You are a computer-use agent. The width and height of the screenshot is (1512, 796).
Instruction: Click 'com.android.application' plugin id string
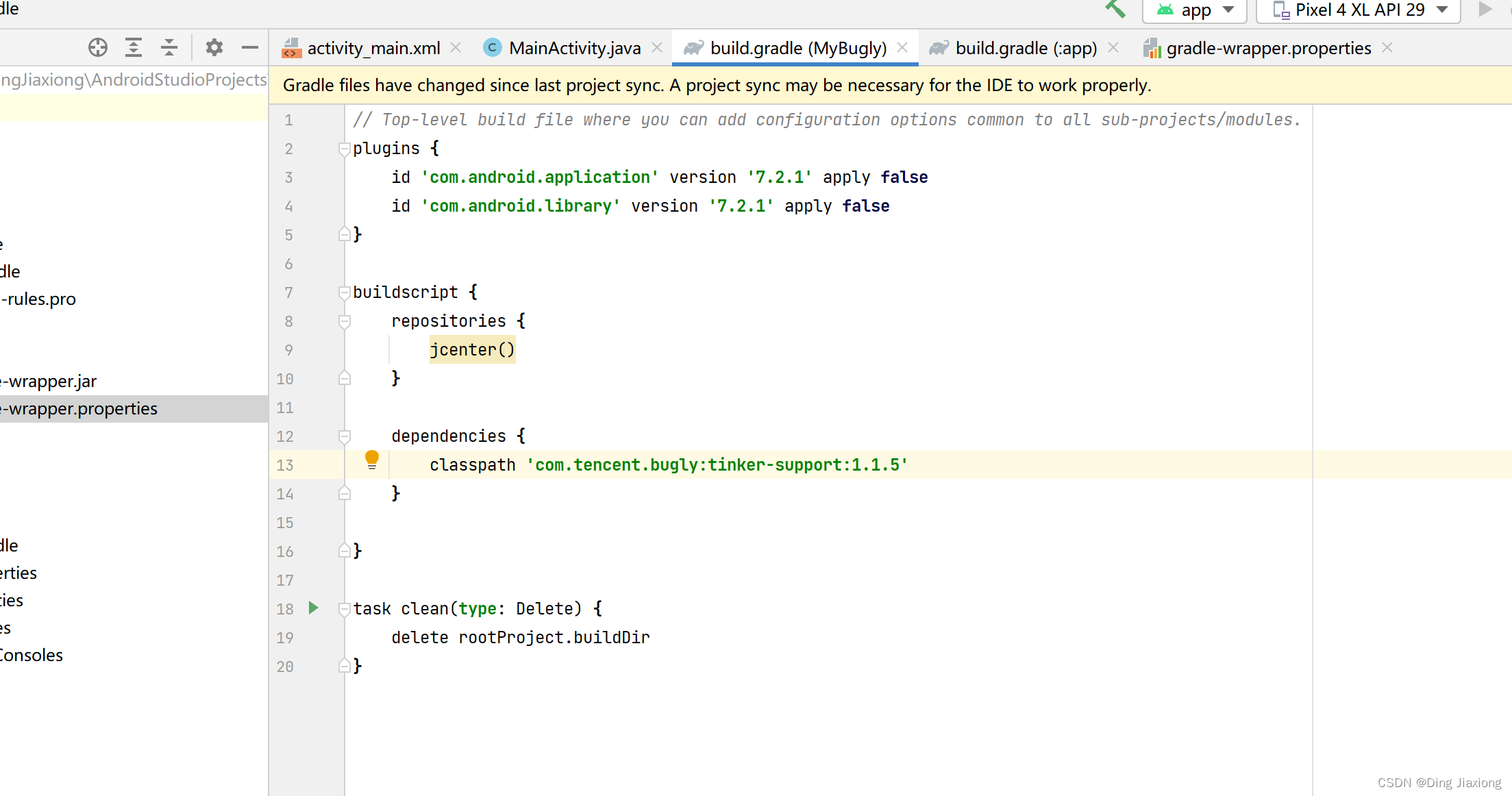click(x=540, y=177)
